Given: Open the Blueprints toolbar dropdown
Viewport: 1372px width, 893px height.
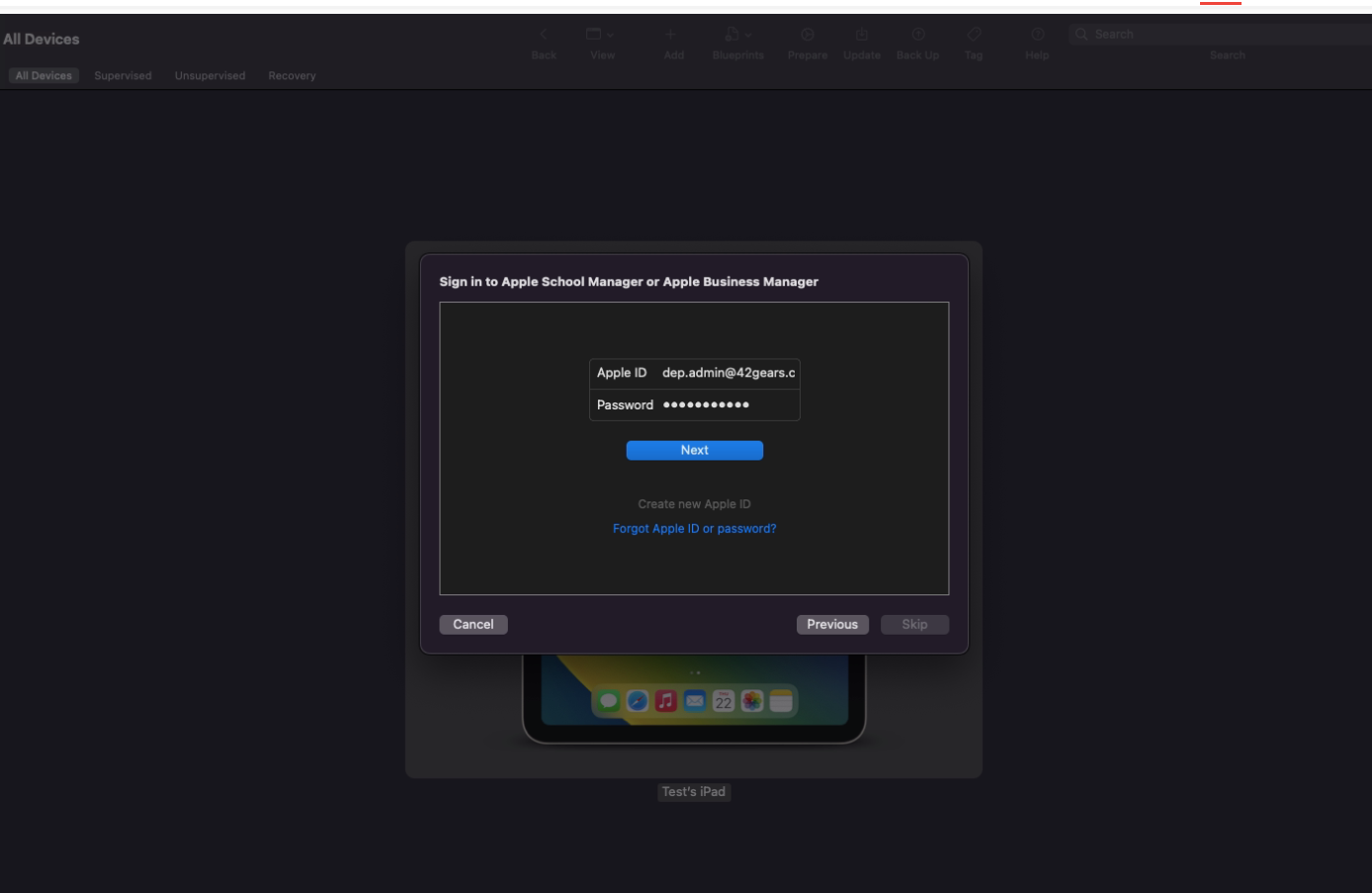Looking at the screenshot, I should [737, 36].
